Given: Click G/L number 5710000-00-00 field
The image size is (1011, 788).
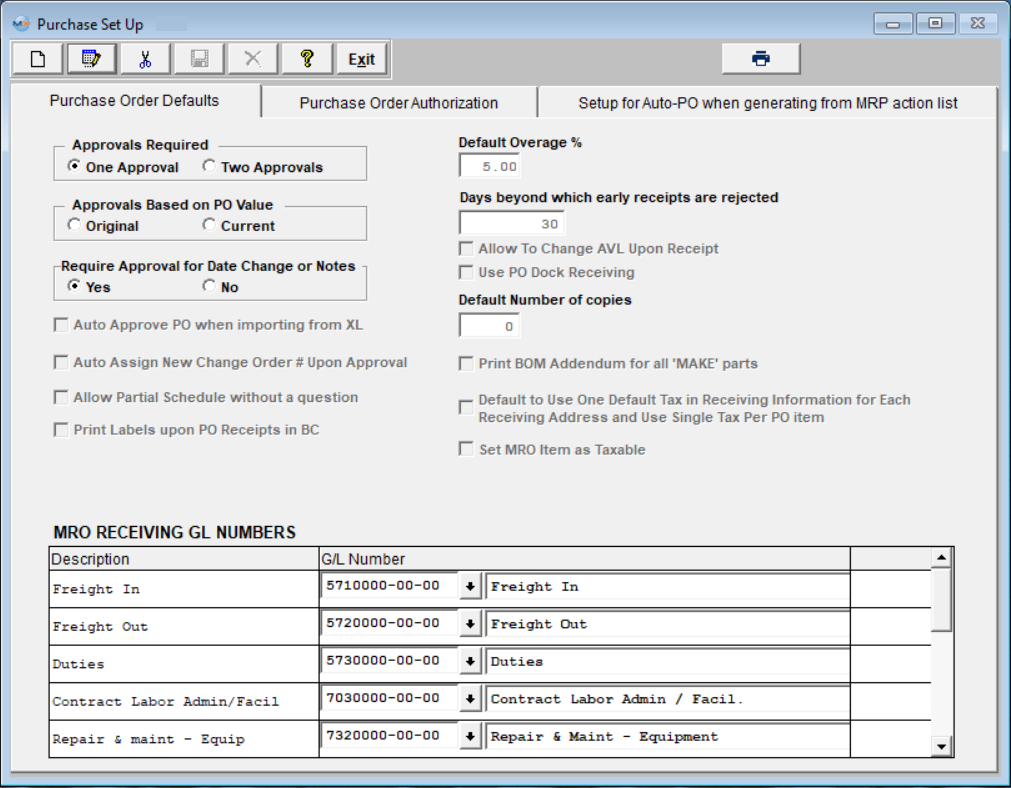Looking at the screenshot, I should click(389, 586).
